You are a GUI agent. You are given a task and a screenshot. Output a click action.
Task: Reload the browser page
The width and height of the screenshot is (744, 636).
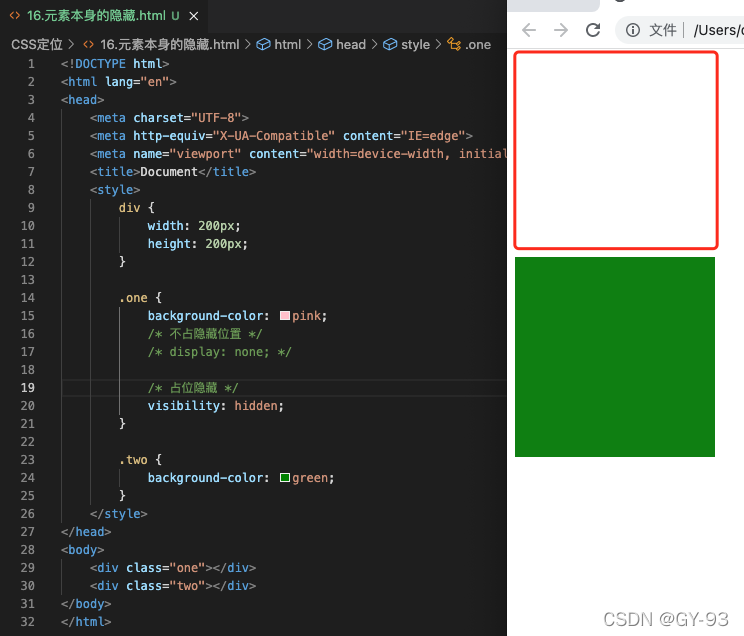pyautogui.click(x=593, y=30)
